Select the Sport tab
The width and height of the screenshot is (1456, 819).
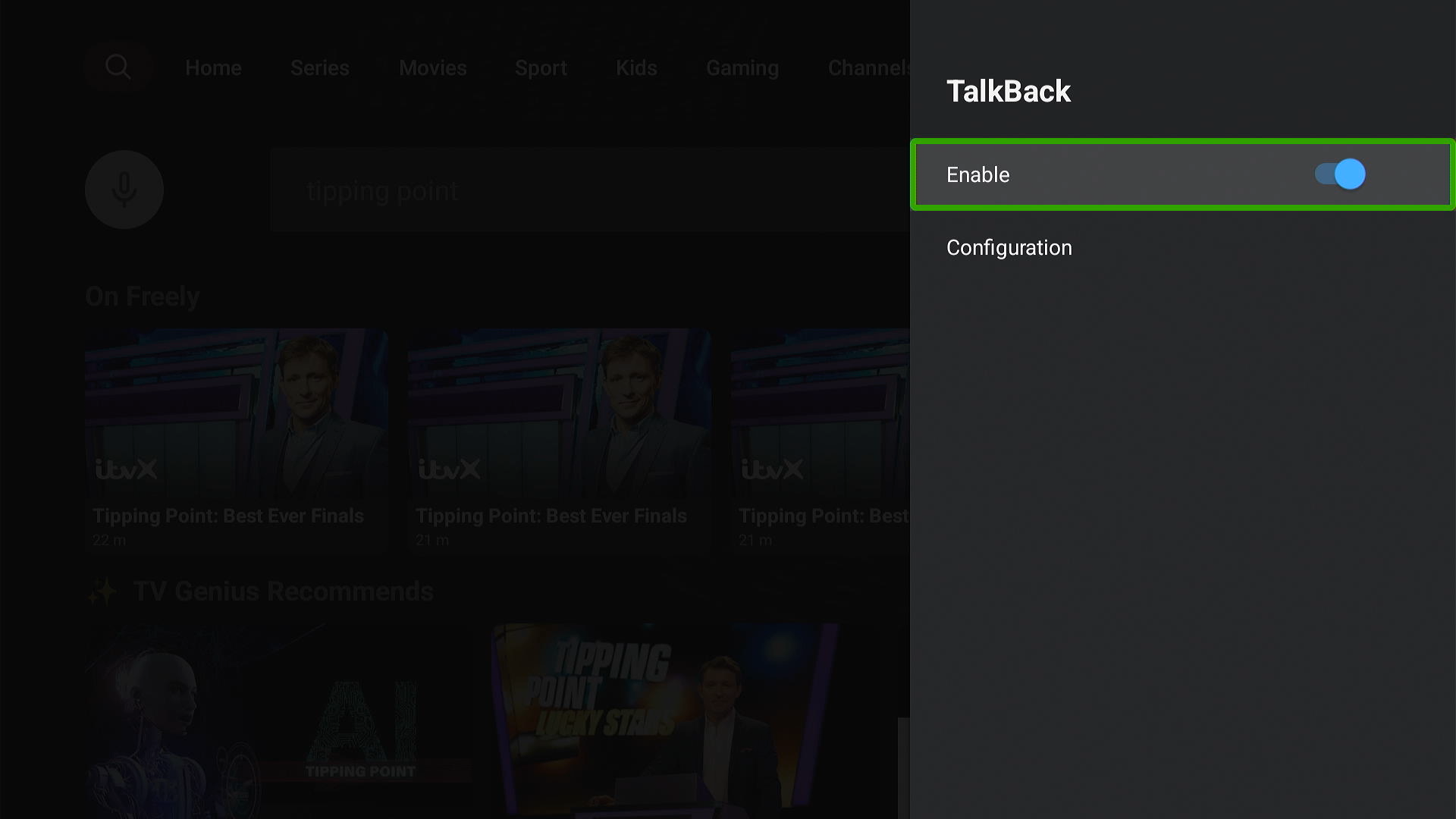(541, 68)
